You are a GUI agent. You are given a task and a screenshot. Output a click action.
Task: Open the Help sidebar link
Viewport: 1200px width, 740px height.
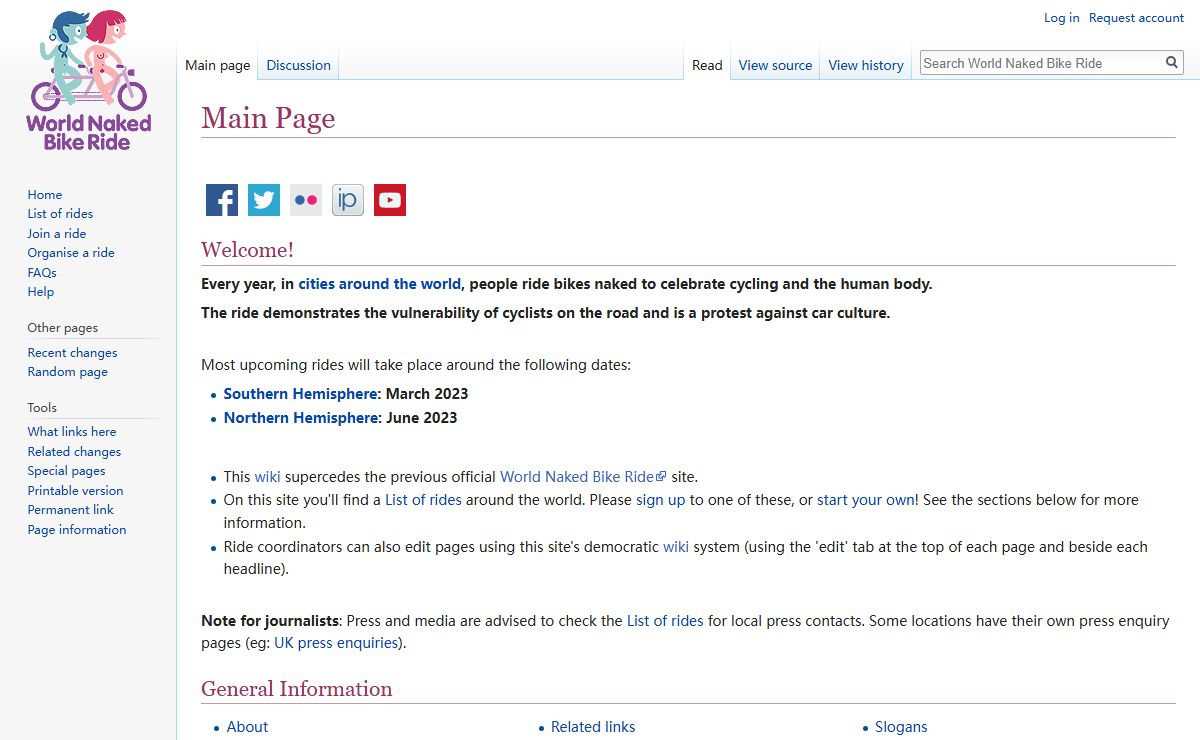[x=41, y=292]
